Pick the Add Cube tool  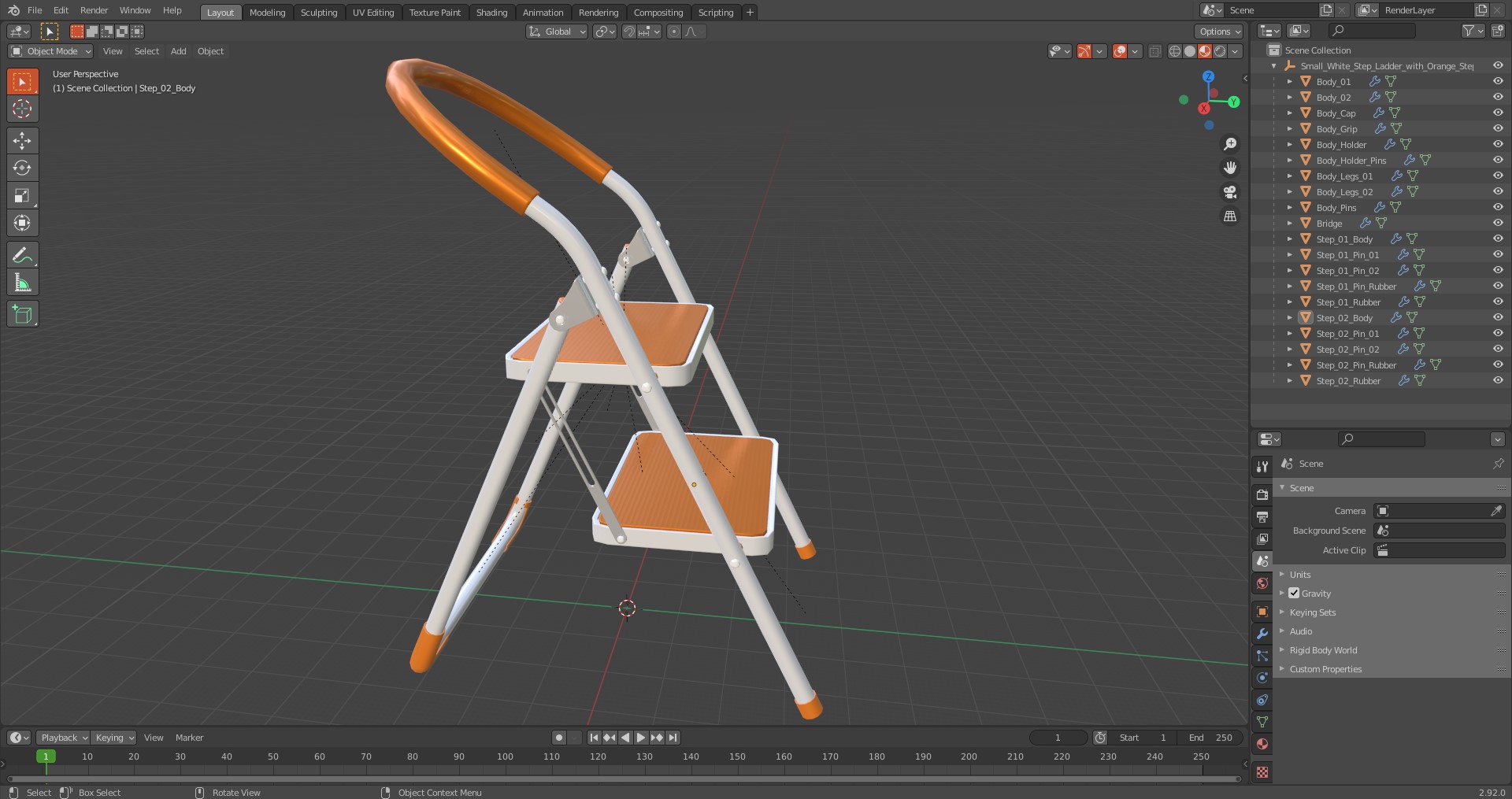click(x=22, y=314)
